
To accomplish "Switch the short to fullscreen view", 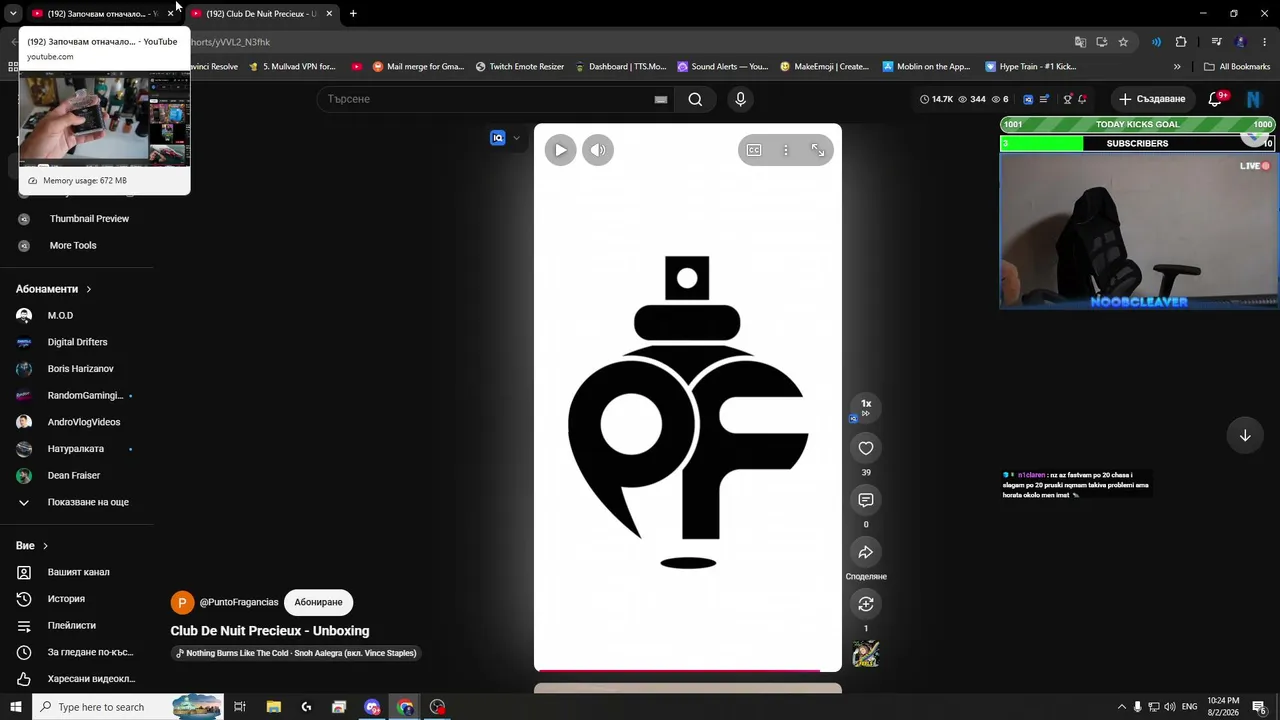I will click(818, 150).
